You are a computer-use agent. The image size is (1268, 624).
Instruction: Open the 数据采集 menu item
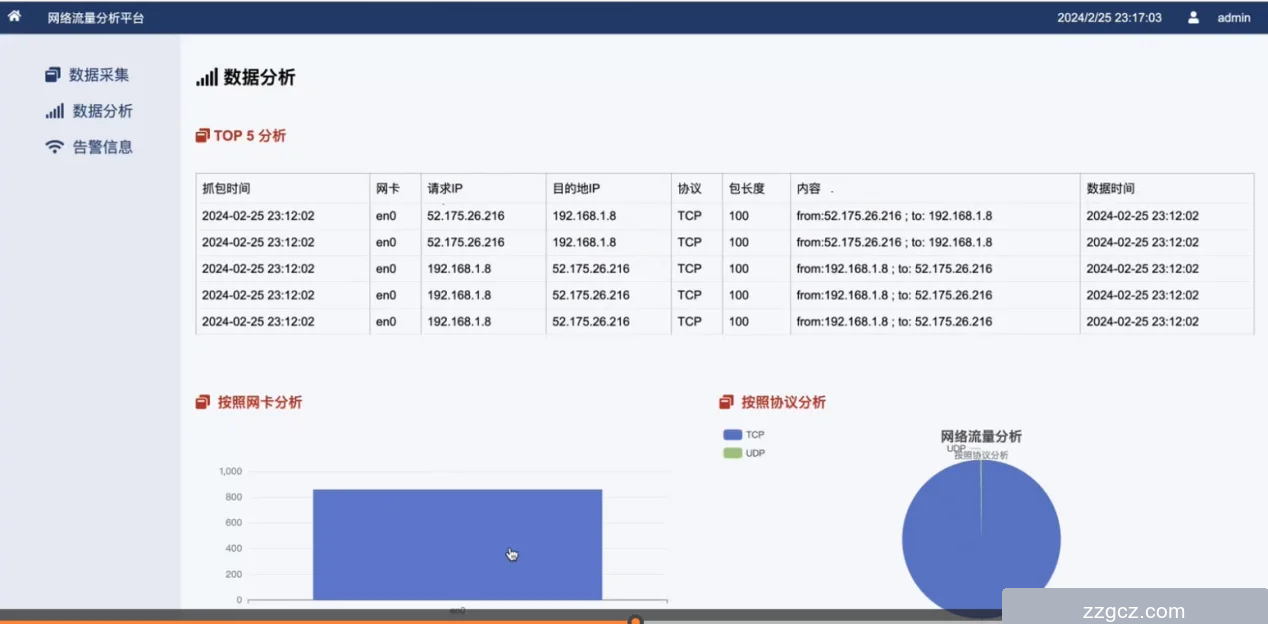(98, 75)
